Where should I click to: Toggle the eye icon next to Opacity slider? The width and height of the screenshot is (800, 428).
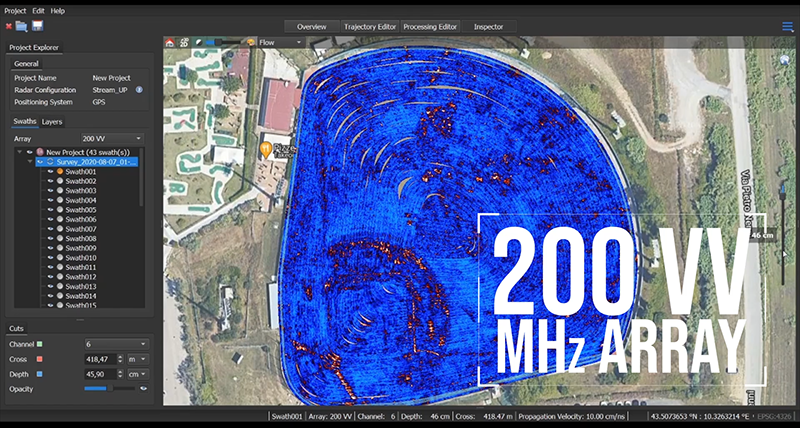(143, 388)
